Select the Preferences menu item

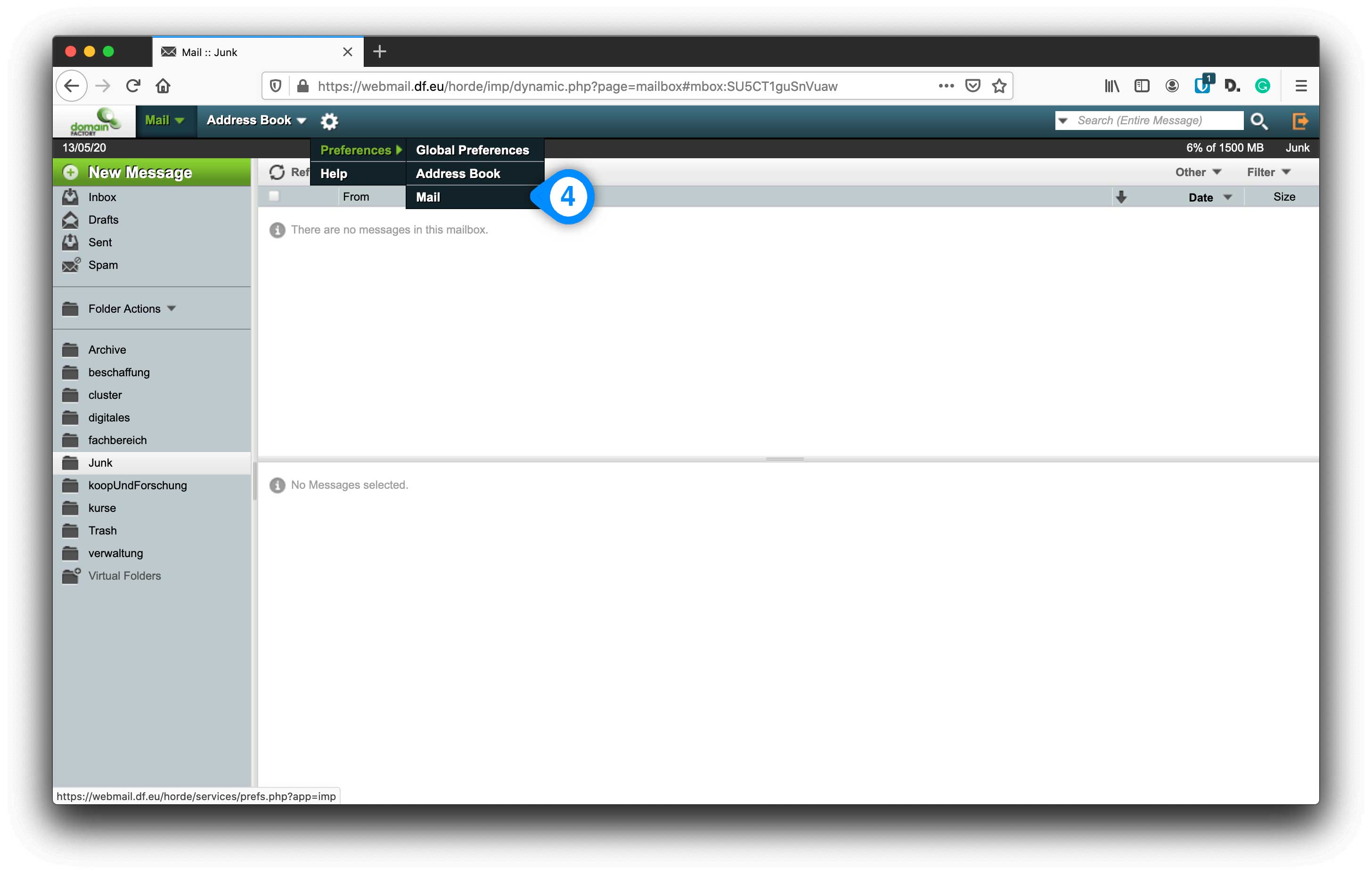coord(359,150)
